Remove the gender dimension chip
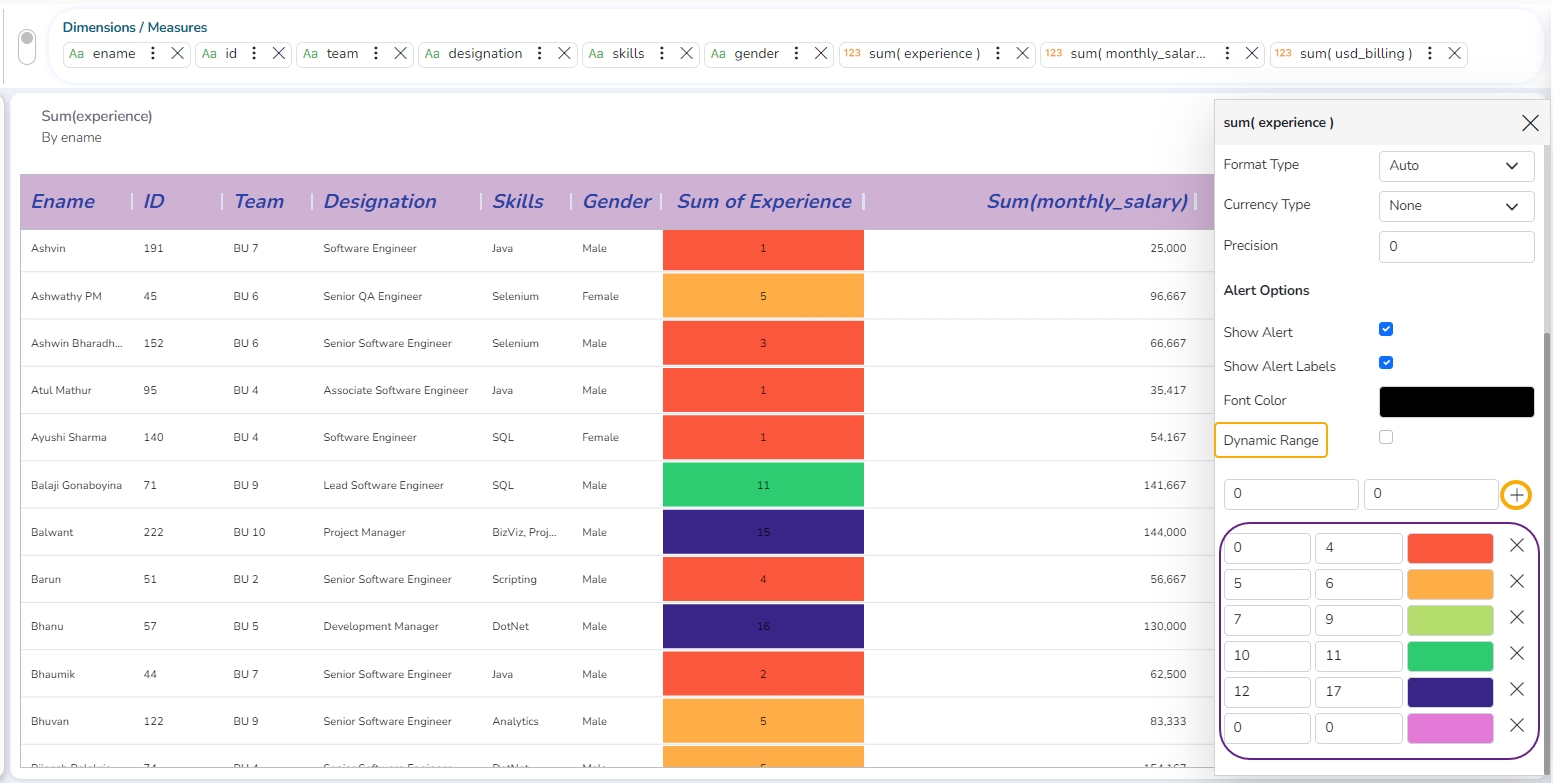This screenshot has width=1553, height=783. coord(820,54)
